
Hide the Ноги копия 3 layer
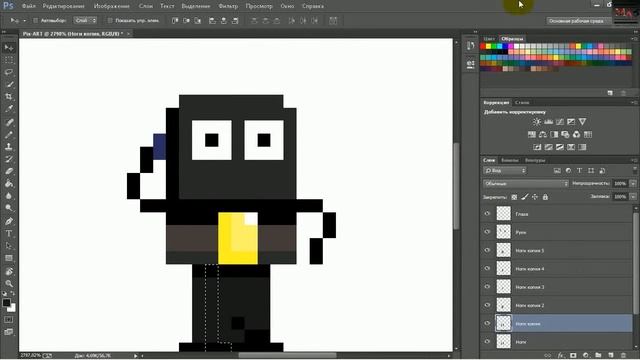[x=487, y=287]
